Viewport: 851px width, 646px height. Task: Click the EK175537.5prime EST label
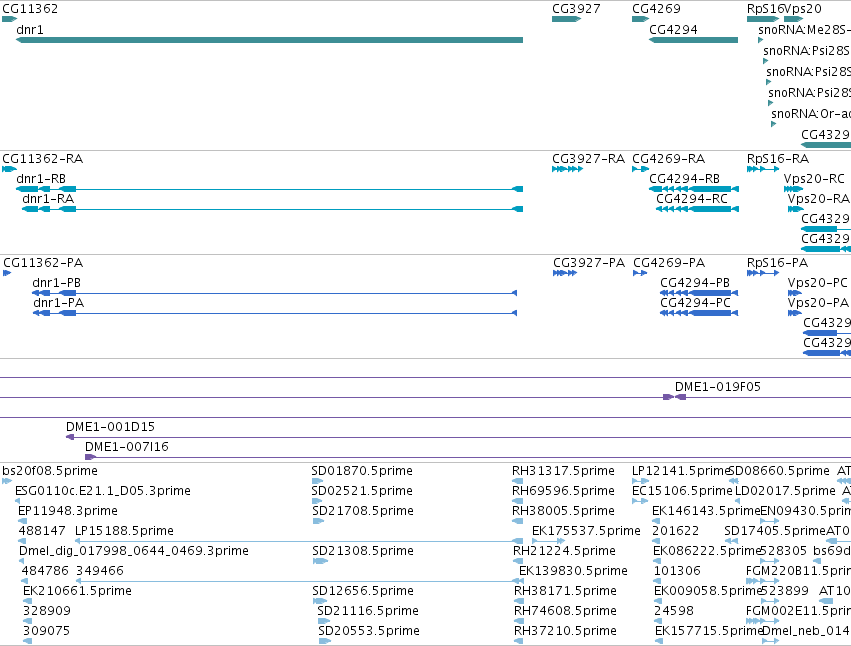pyautogui.click(x=586, y=531)
